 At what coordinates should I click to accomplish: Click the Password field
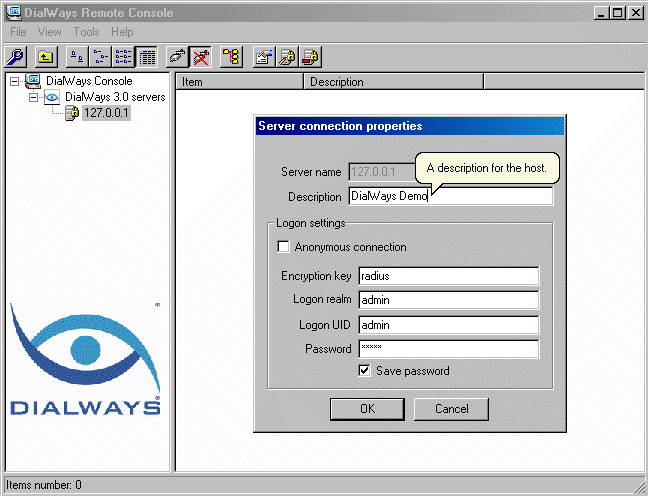coord(449,349)
